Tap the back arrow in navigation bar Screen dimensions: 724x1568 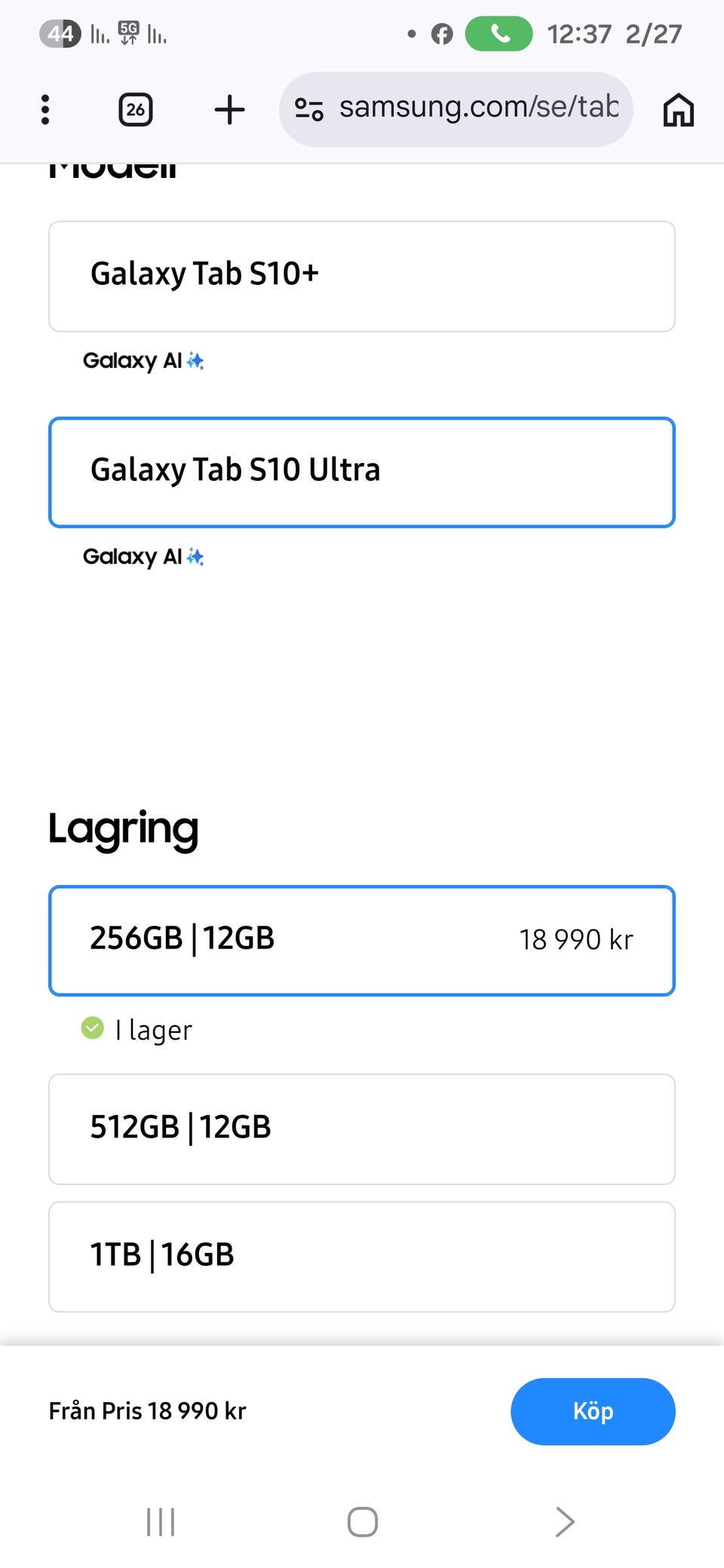565,1521
